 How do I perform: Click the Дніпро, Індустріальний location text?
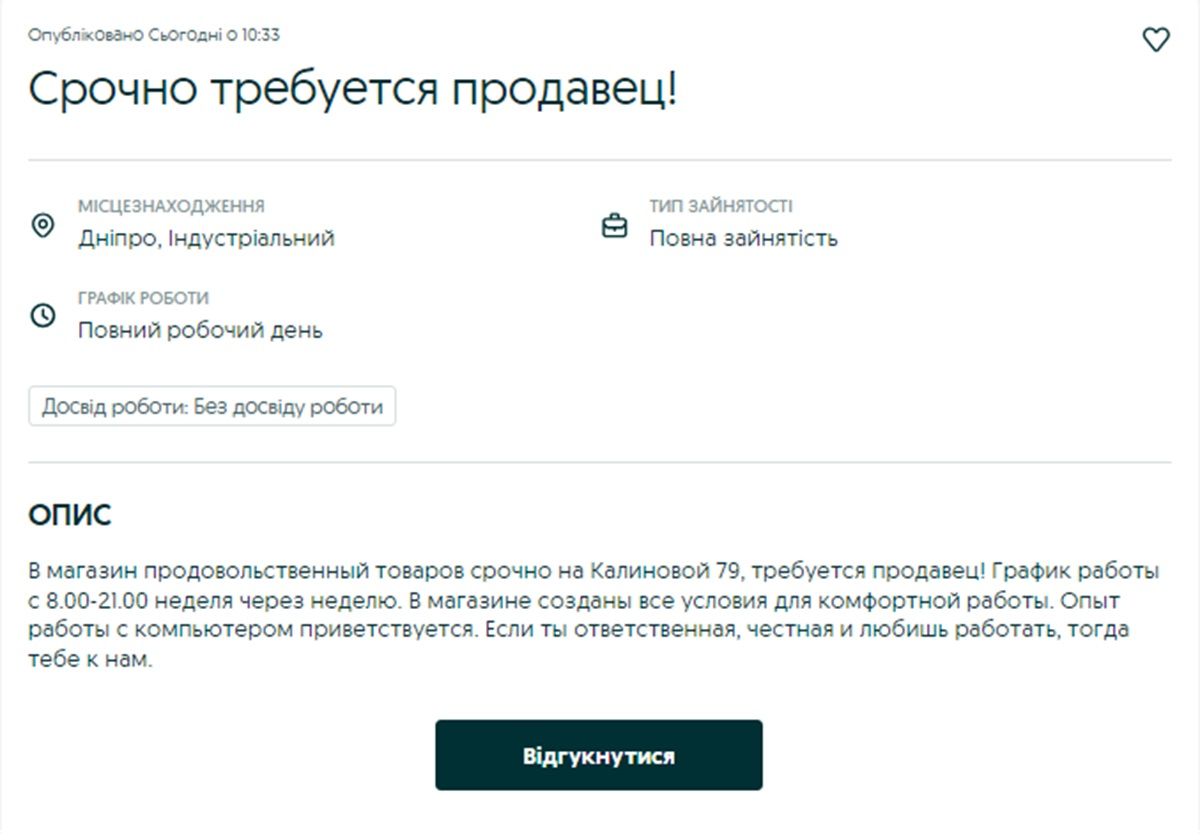click(x=208, y=238)
